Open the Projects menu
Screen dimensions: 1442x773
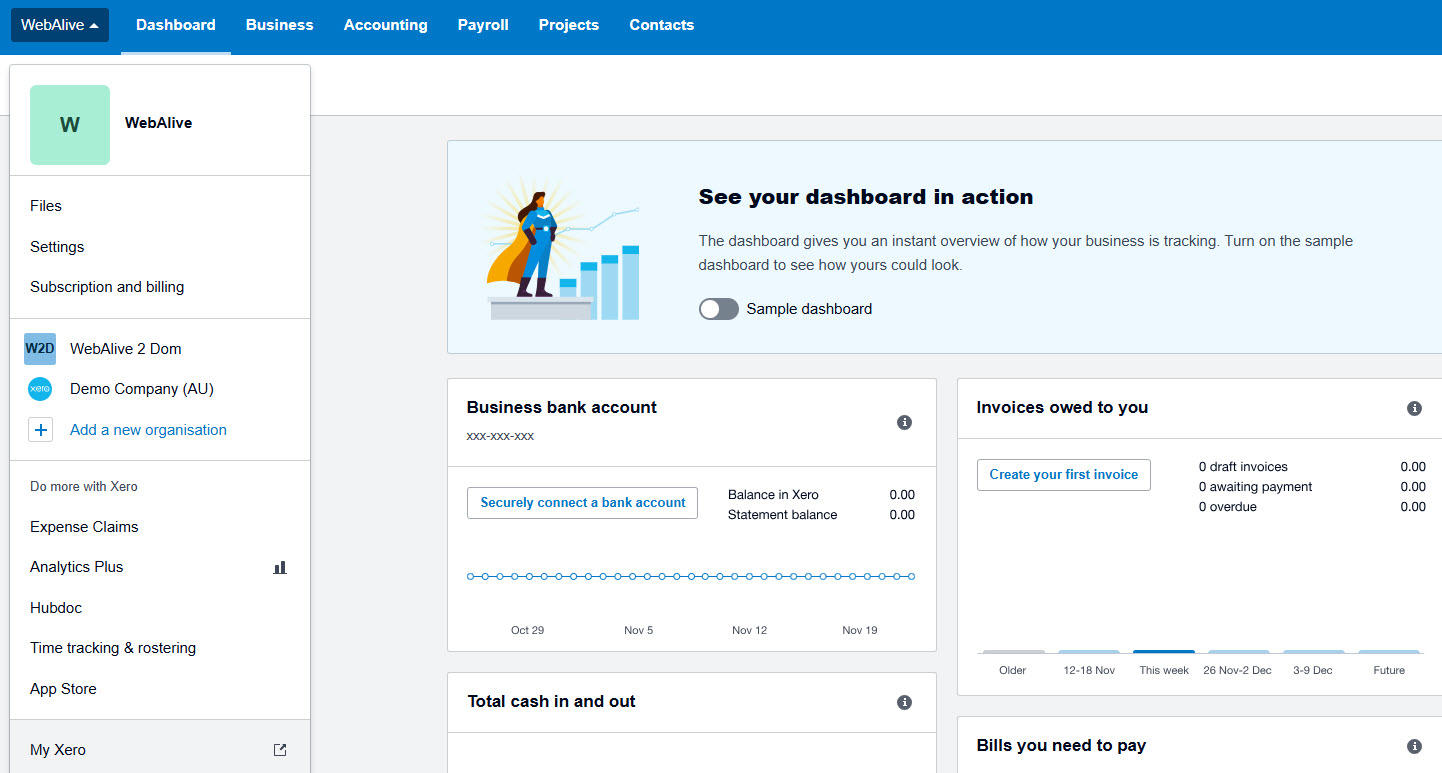click(x=568, y=25)
